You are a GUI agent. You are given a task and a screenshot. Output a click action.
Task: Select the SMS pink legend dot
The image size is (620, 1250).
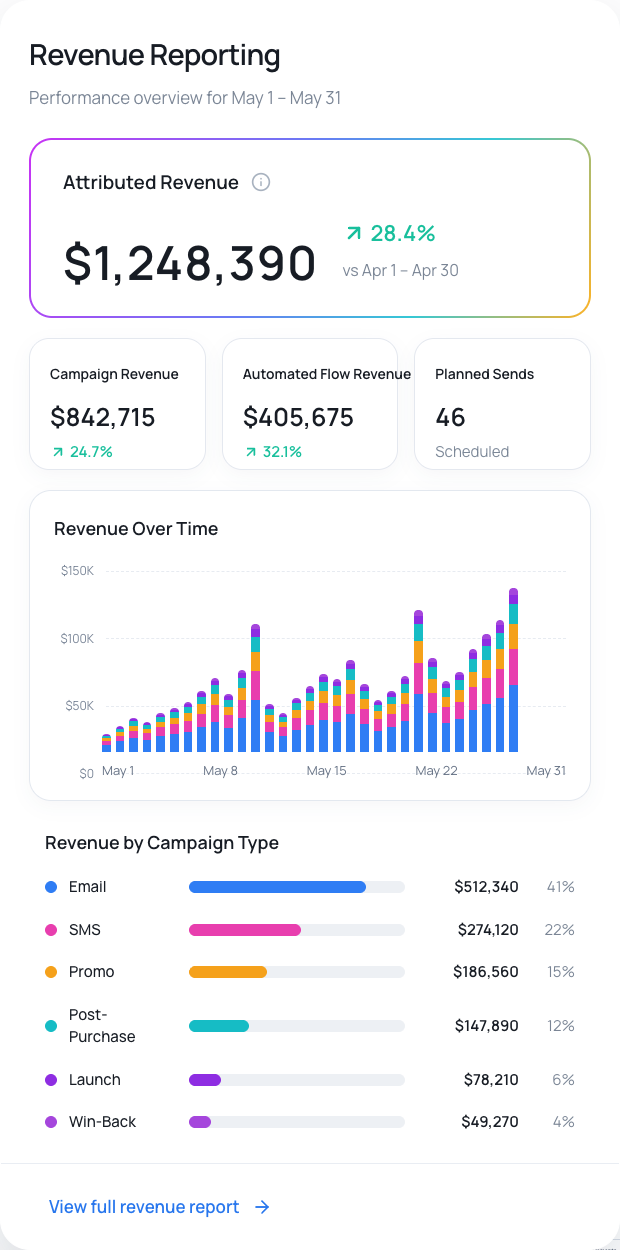click(x=51, y=930)
